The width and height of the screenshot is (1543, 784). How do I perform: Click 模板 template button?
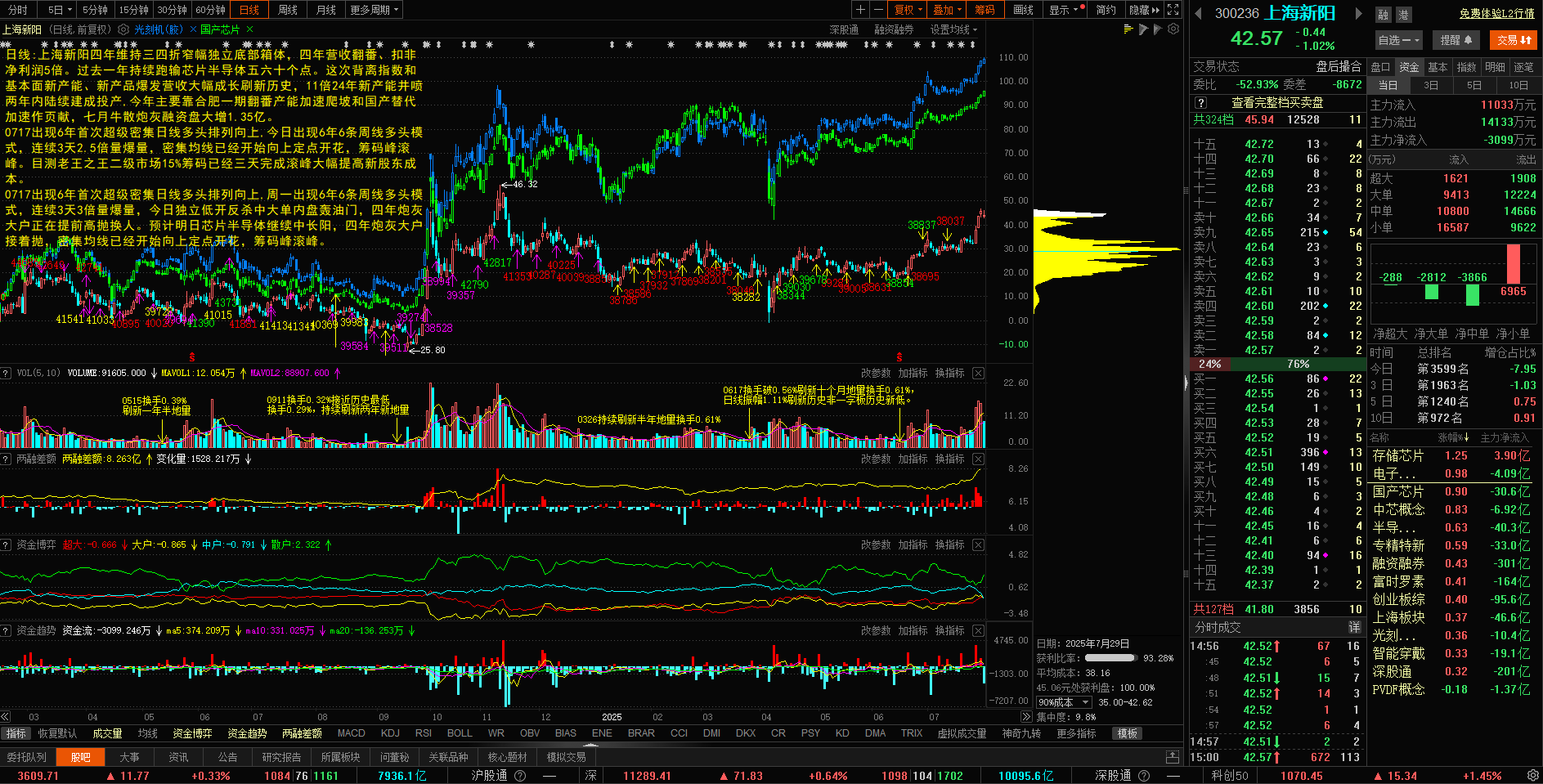click(1127, 733)
